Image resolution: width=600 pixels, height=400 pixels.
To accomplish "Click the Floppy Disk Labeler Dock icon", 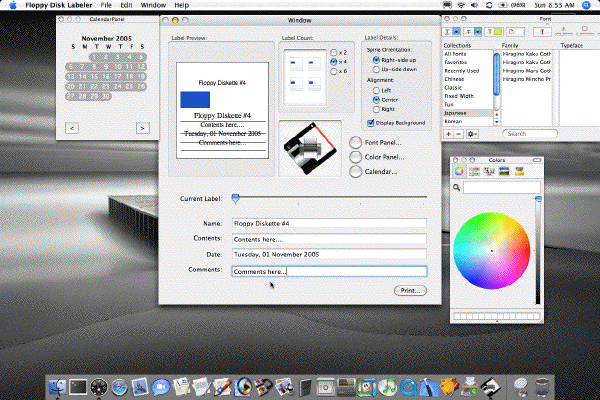I will (491, 387).
